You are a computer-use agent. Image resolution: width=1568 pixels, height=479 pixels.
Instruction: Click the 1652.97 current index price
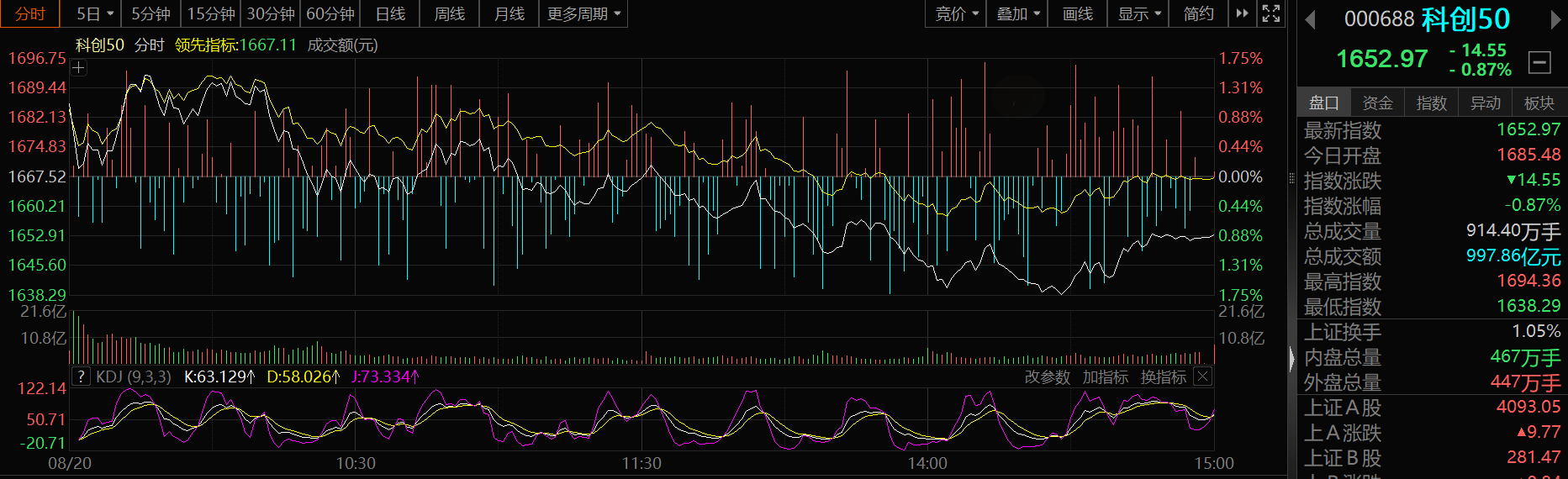tap(1382, 59)
